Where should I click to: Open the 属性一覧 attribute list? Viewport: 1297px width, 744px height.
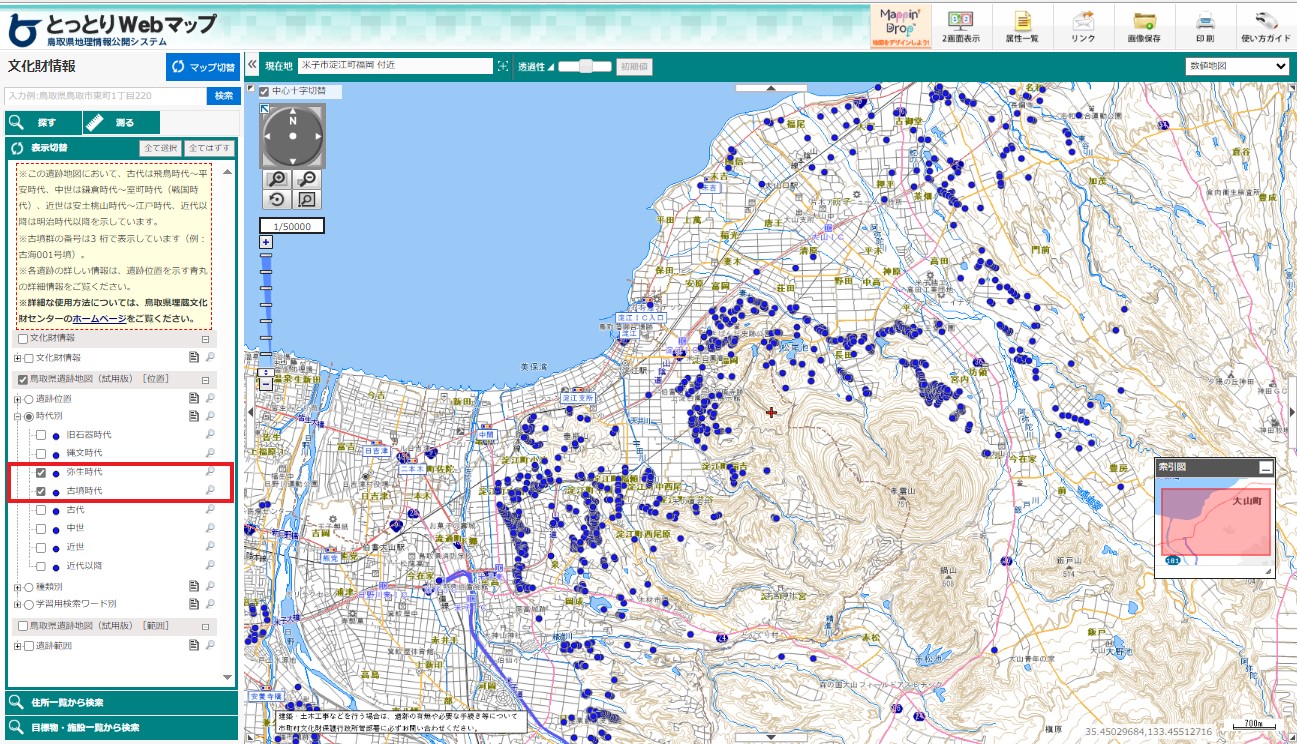(x=1022, y=26)
